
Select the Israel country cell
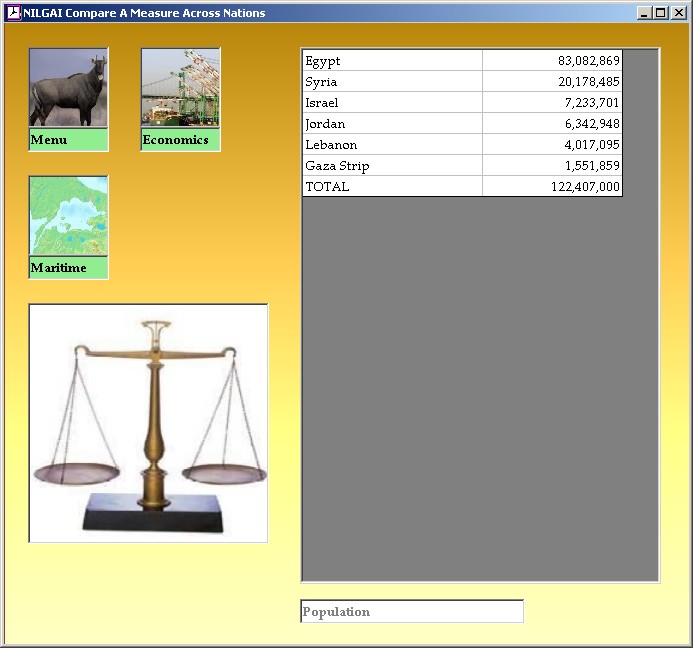pos(392,103)
